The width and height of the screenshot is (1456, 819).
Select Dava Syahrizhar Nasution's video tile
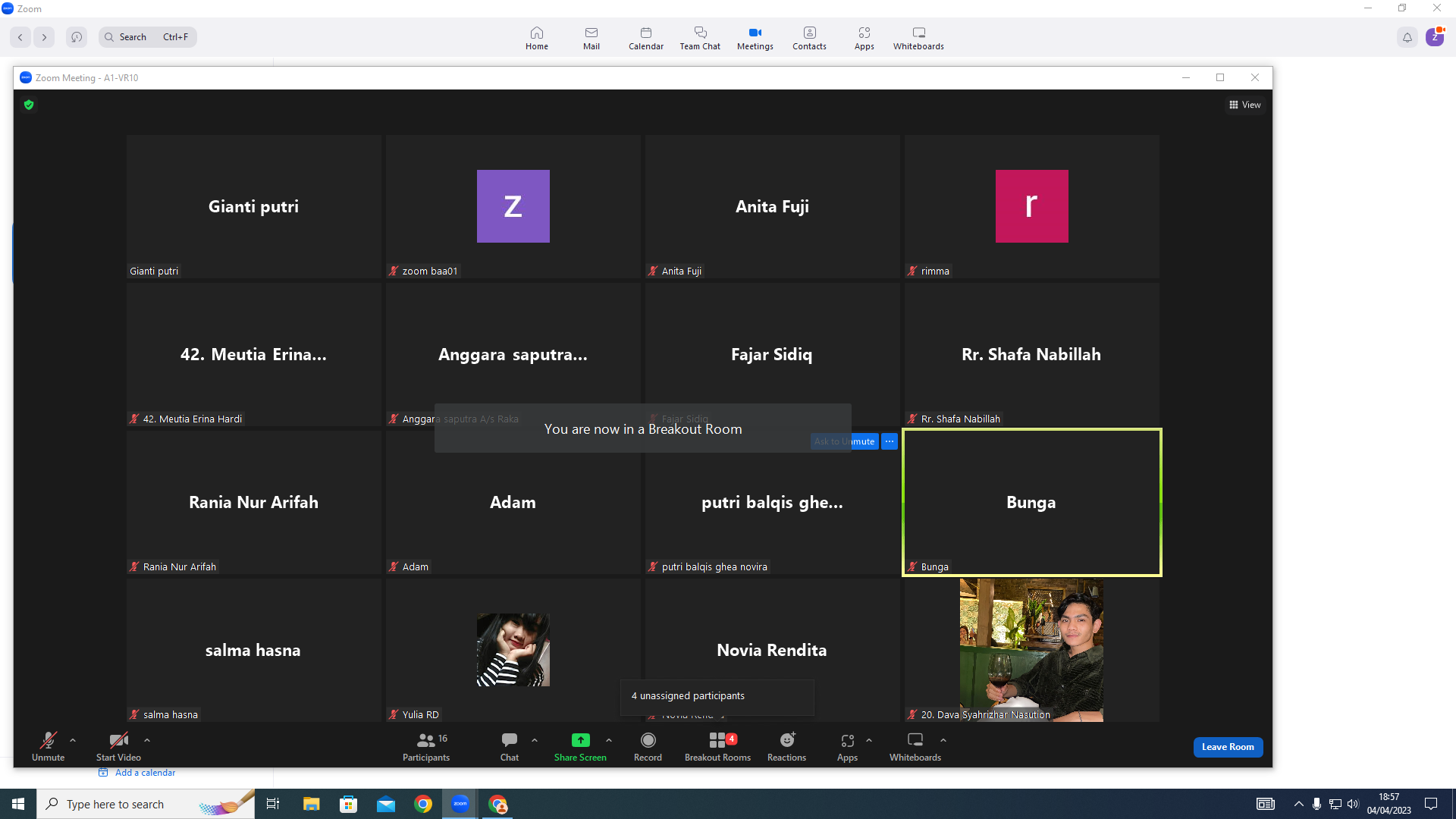(1031, 650)
